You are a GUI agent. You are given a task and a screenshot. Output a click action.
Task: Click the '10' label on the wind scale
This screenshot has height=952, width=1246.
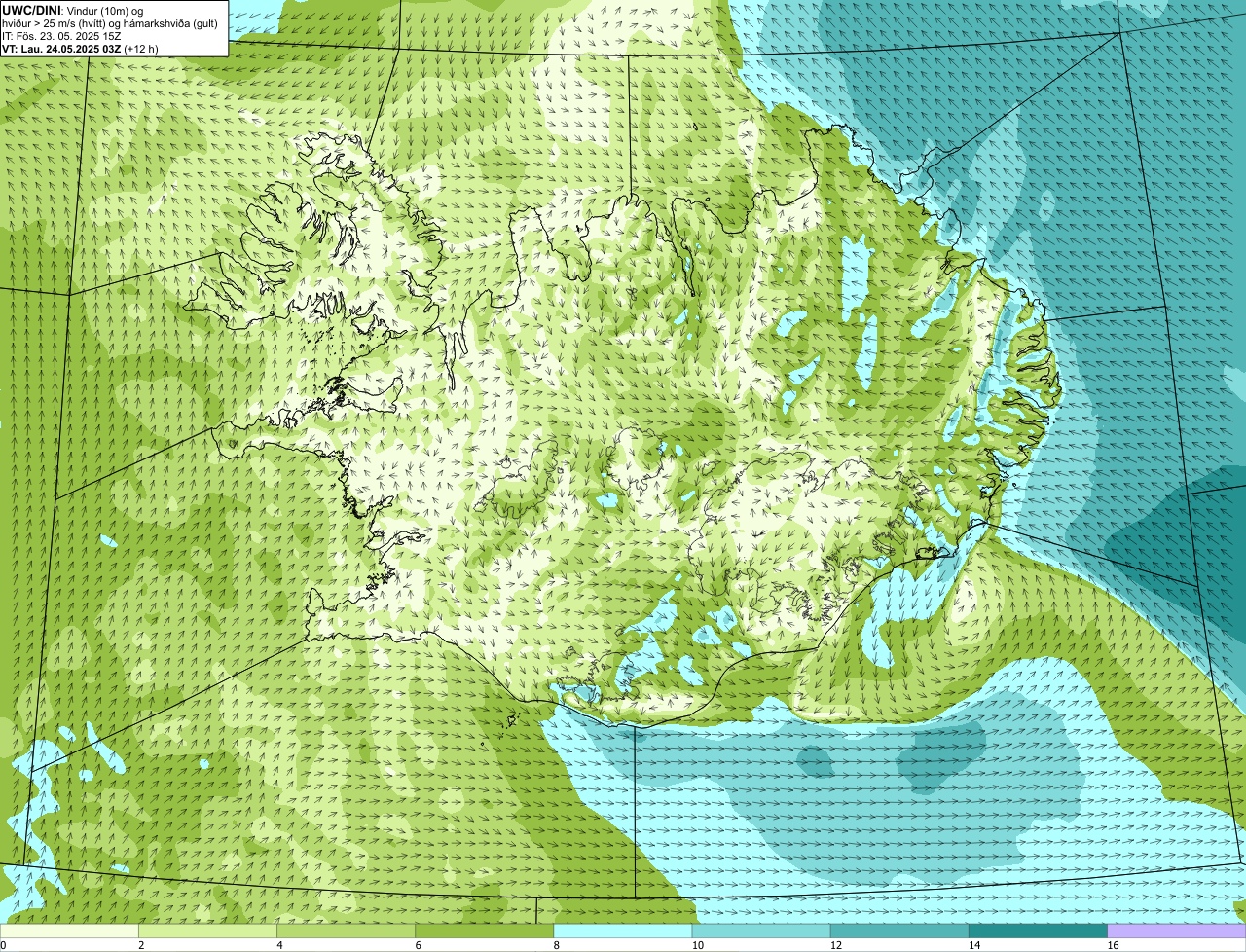tap(697, 945)
